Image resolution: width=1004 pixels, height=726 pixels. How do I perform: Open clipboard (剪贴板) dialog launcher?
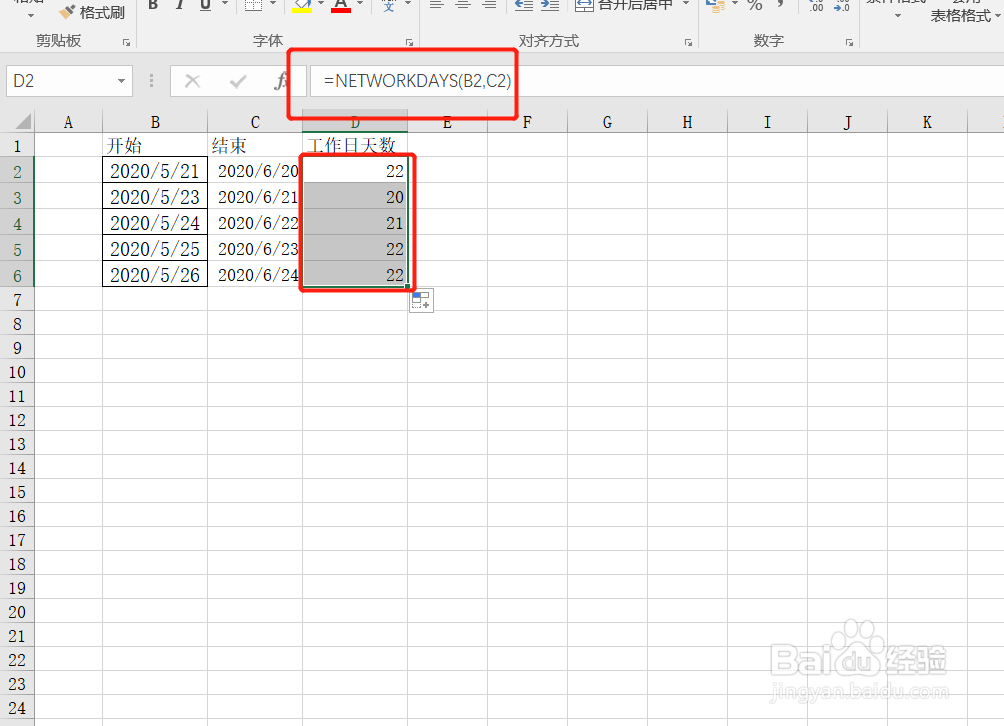126,42
